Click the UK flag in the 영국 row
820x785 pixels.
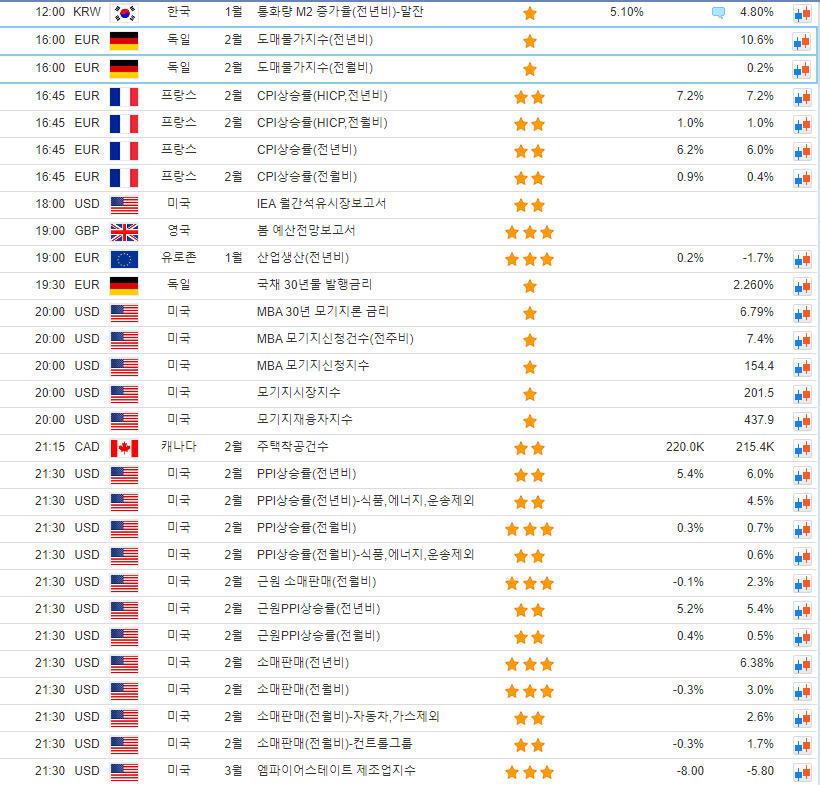click(124, 231)
